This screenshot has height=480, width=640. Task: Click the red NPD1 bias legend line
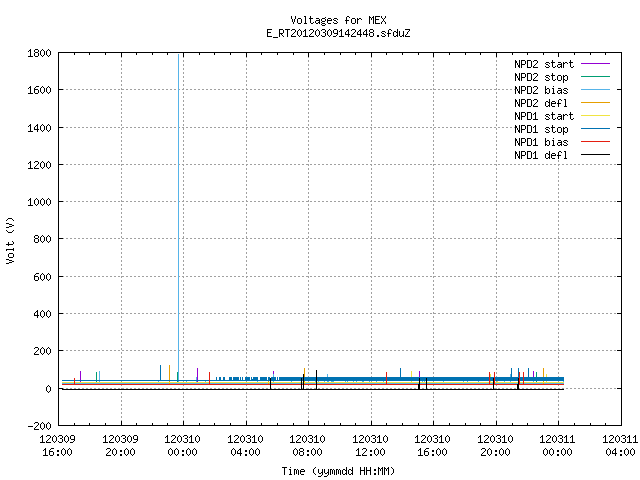(596, 142)
